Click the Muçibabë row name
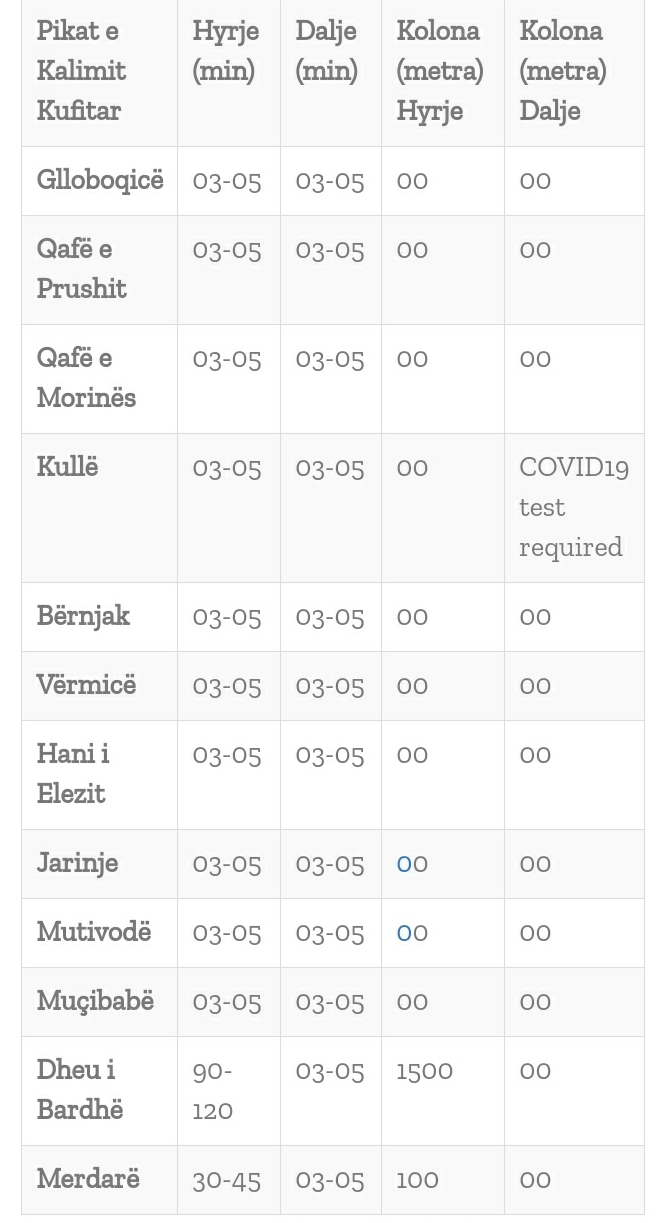The image size is (667, 1223). click(x=95, y=1001)
